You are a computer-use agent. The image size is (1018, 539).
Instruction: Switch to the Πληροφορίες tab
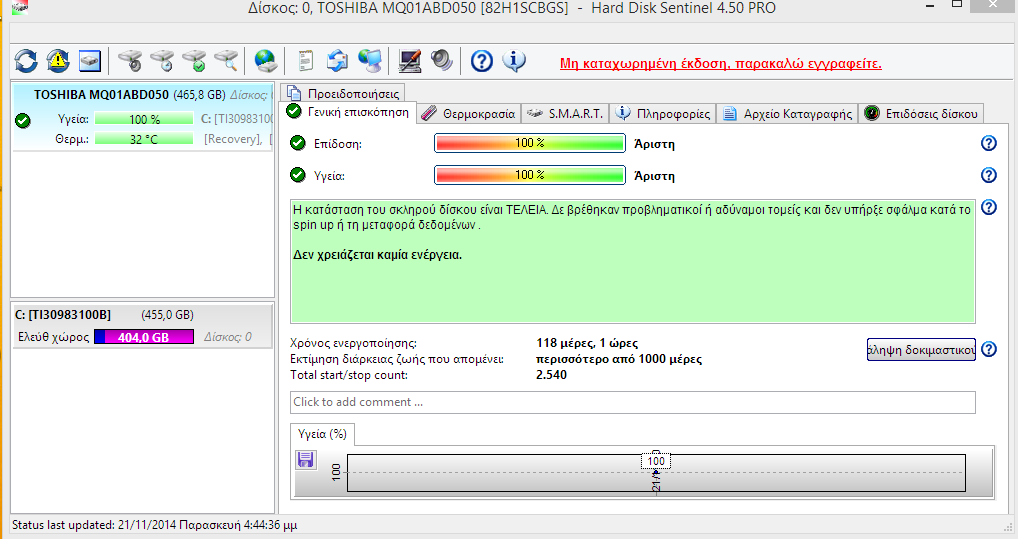click(x=663, y=114)
